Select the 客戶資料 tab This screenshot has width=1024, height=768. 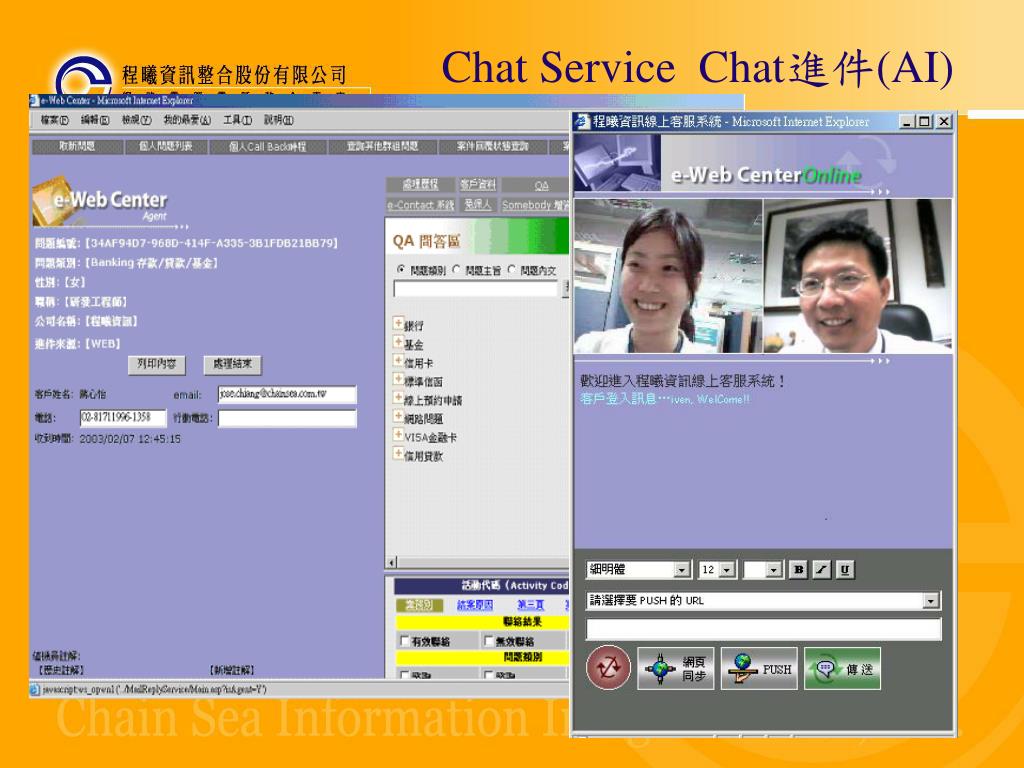point(478,185)
